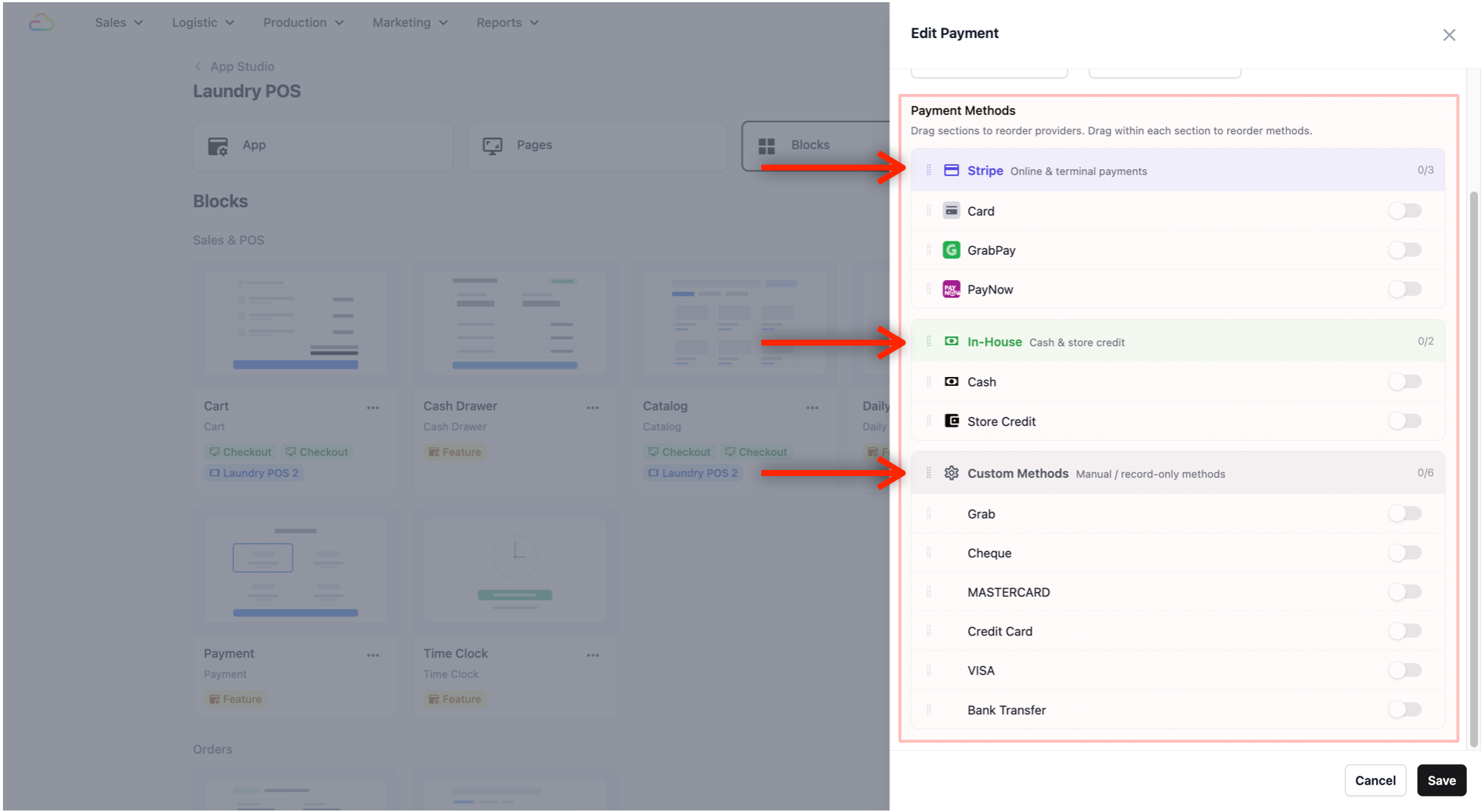The width and height of the screenshot is (1484, 812).
Task: Click the cloud logo in top navigation
Action: click(x=42, y=22)
